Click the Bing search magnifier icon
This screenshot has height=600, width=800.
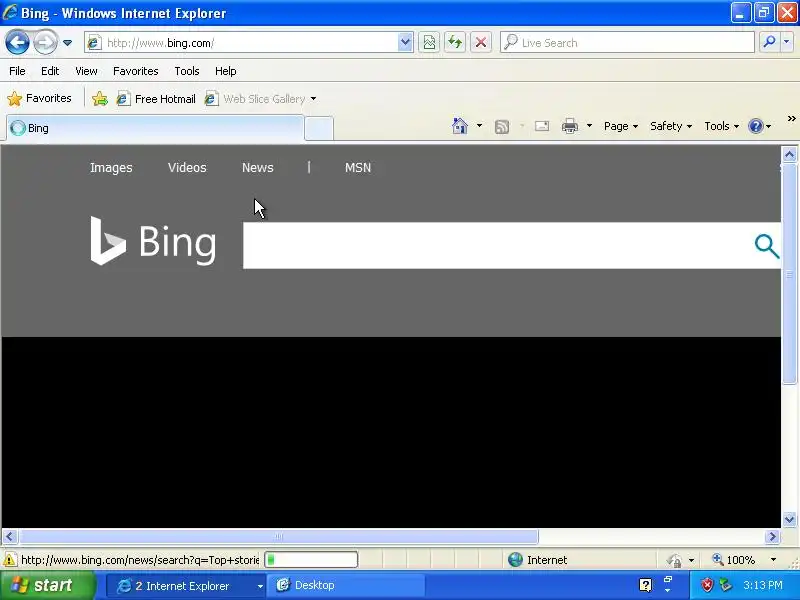[767, 246]
